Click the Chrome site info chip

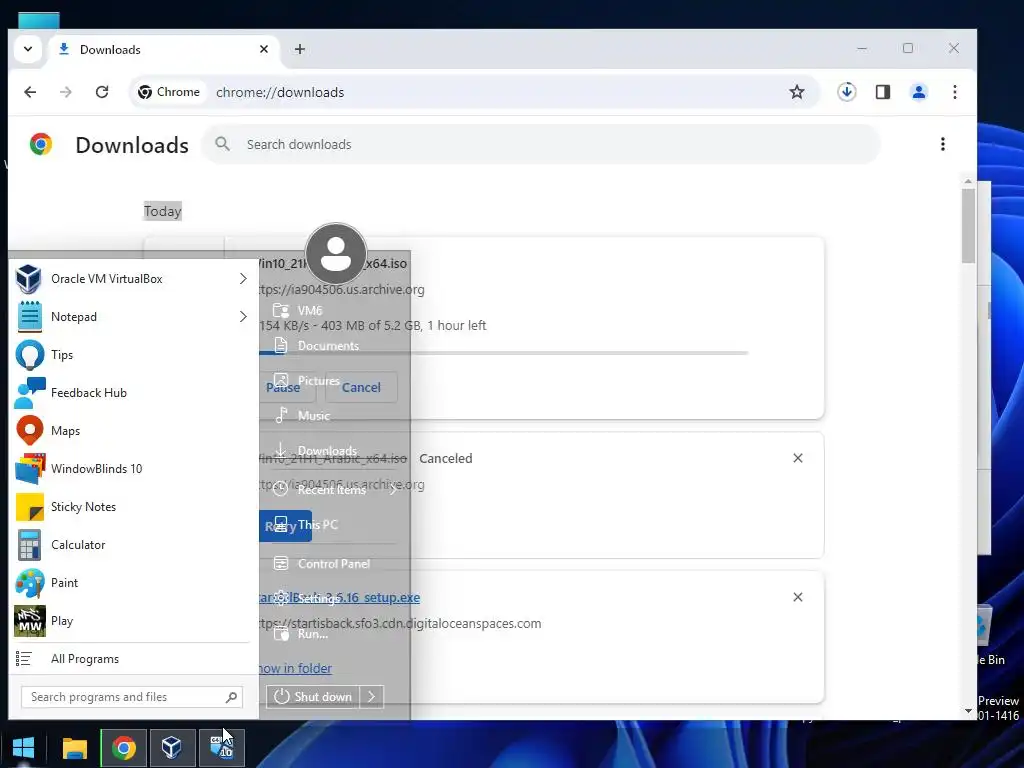coord(169,92)
